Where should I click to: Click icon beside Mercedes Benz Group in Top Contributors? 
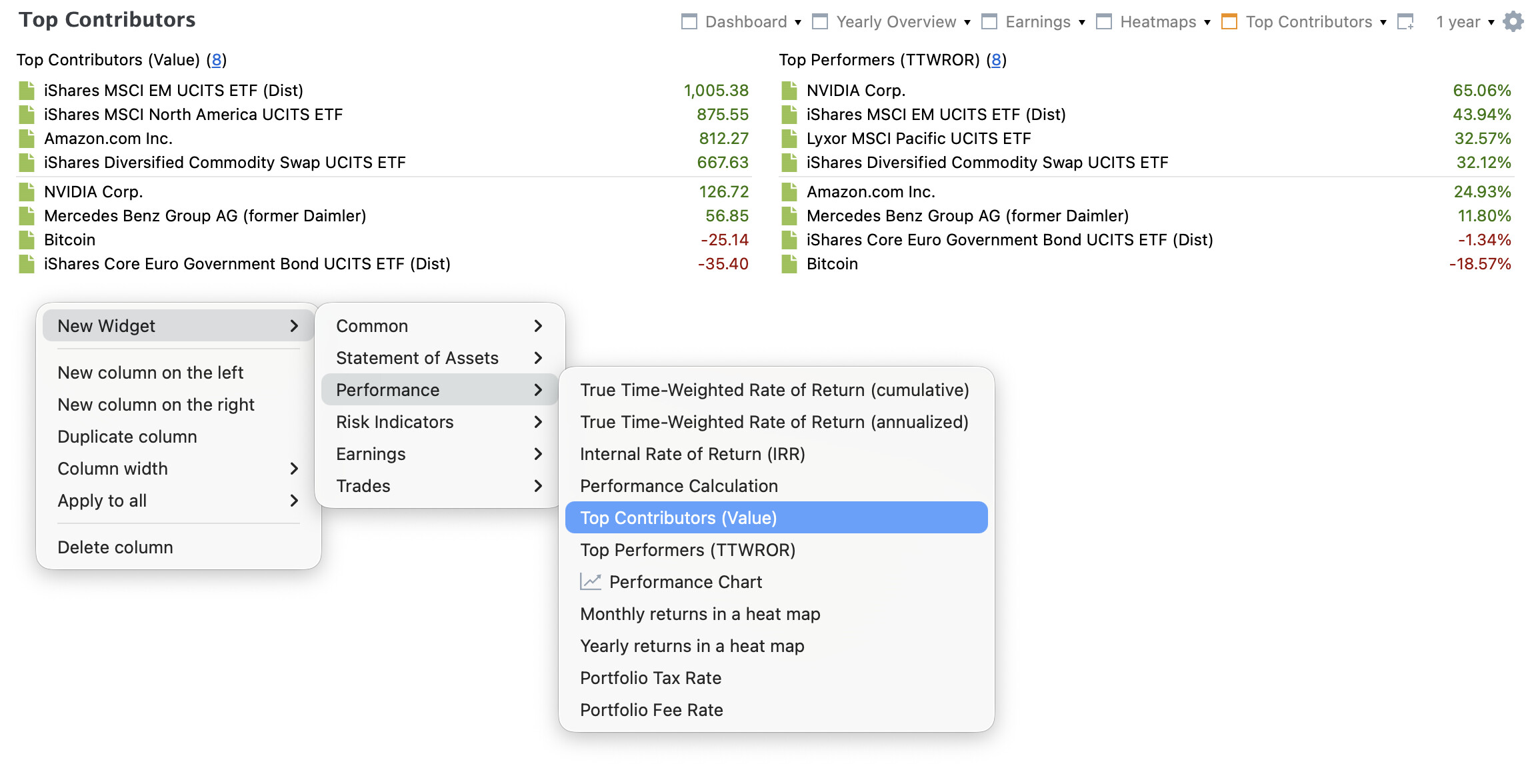coord(27,216)
